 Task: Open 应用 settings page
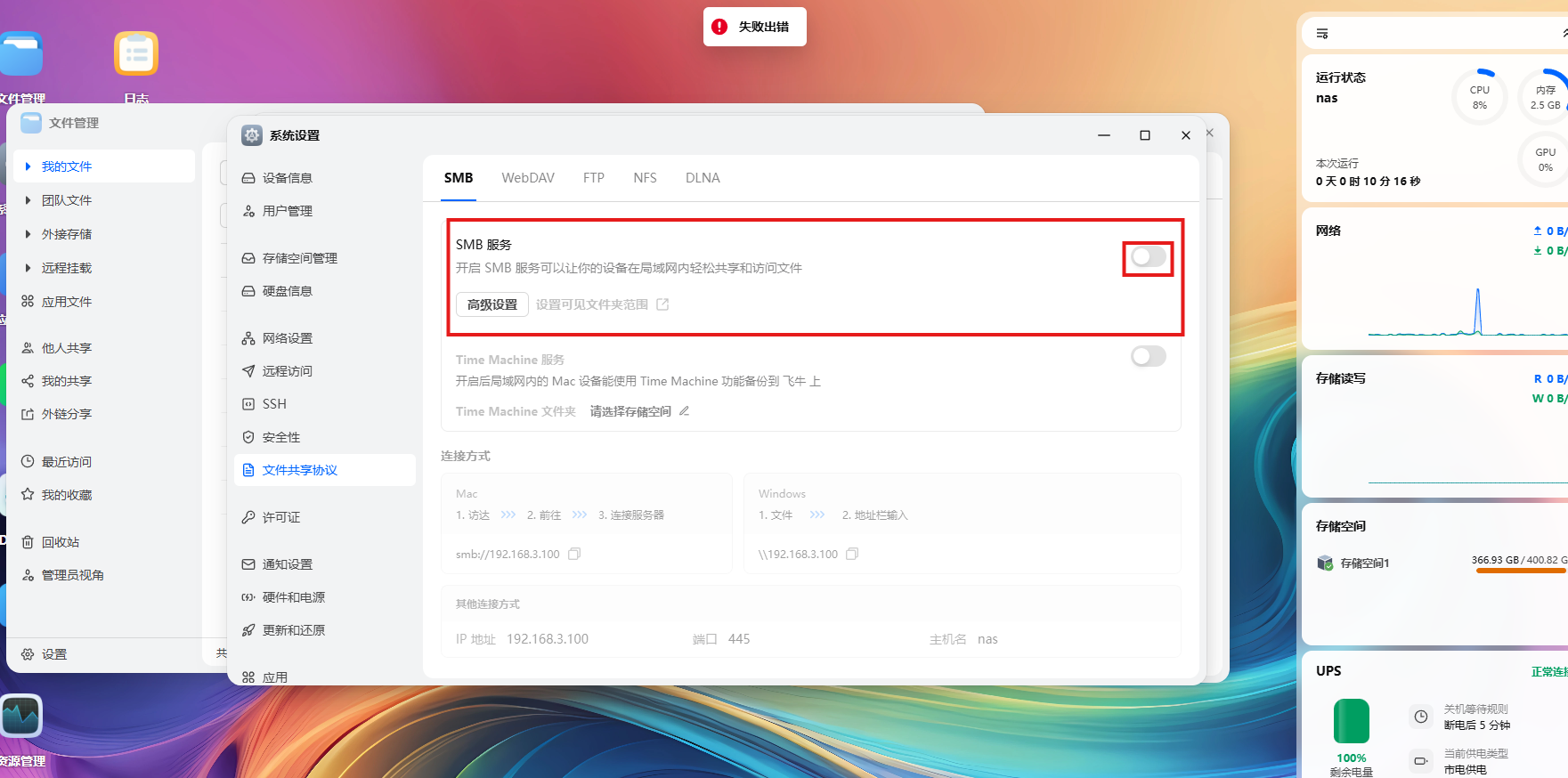click(x=325, y=677)
